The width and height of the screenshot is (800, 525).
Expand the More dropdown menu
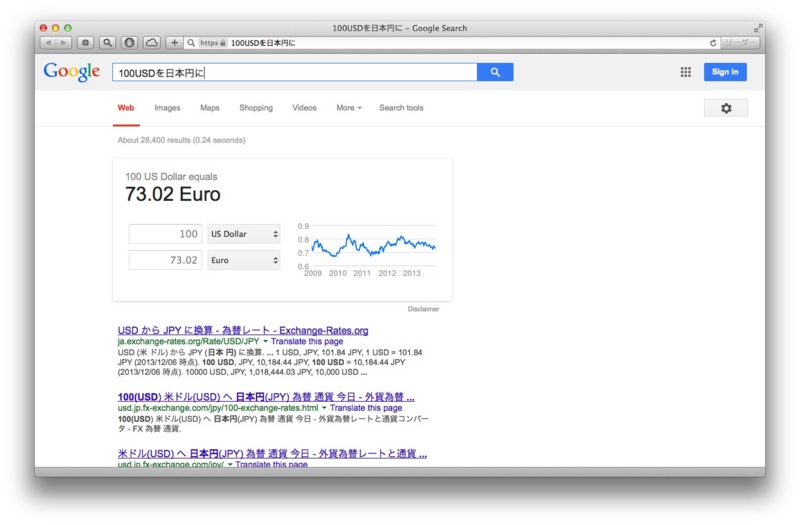click(x=349, y=108)
